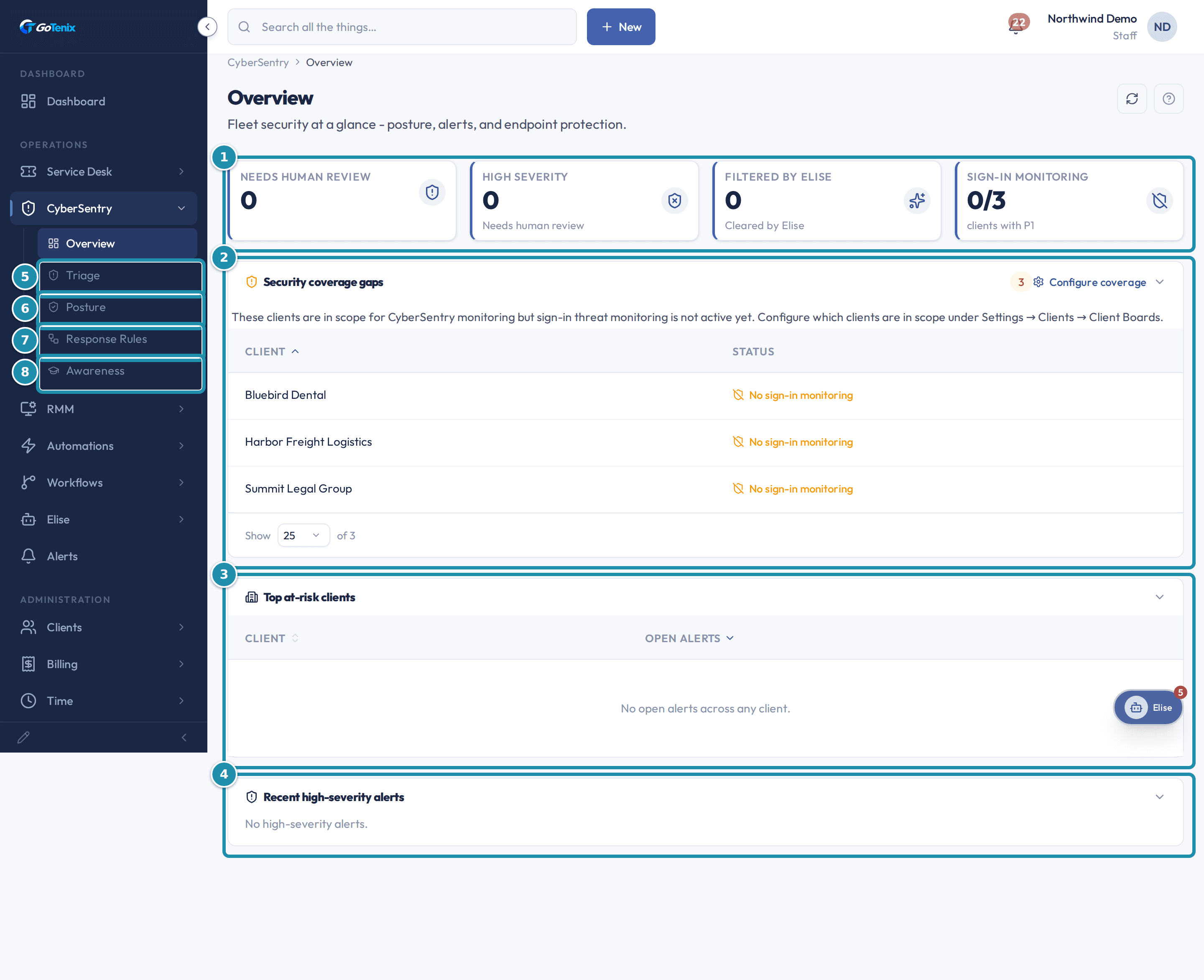Image resolution: width=1204 pixels, height=980 pixels.
Task: Expand the Service Desk menu
Action: coord(104,171)
